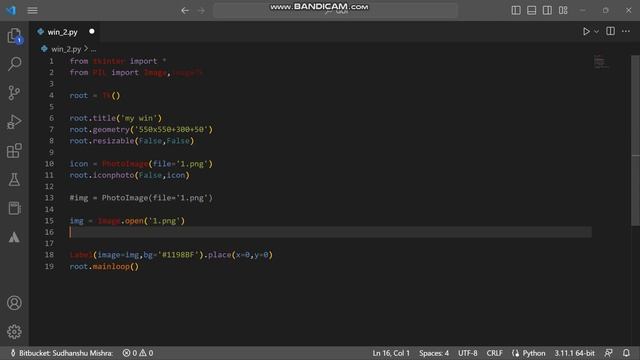Open the run options dropdown arrow
Viewport: 640px width, 360px height.
point(596,31)
